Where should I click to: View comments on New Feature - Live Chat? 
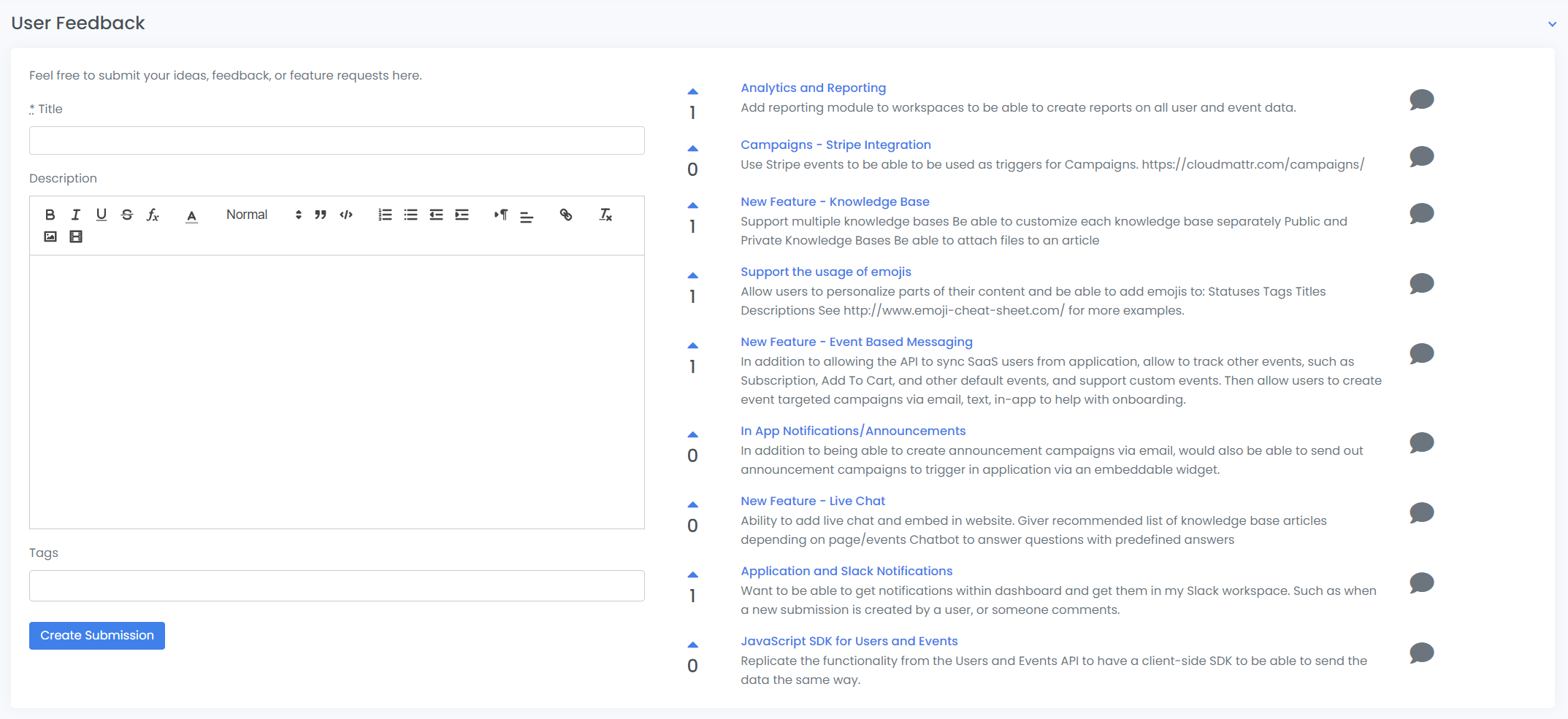[1422, 512]
